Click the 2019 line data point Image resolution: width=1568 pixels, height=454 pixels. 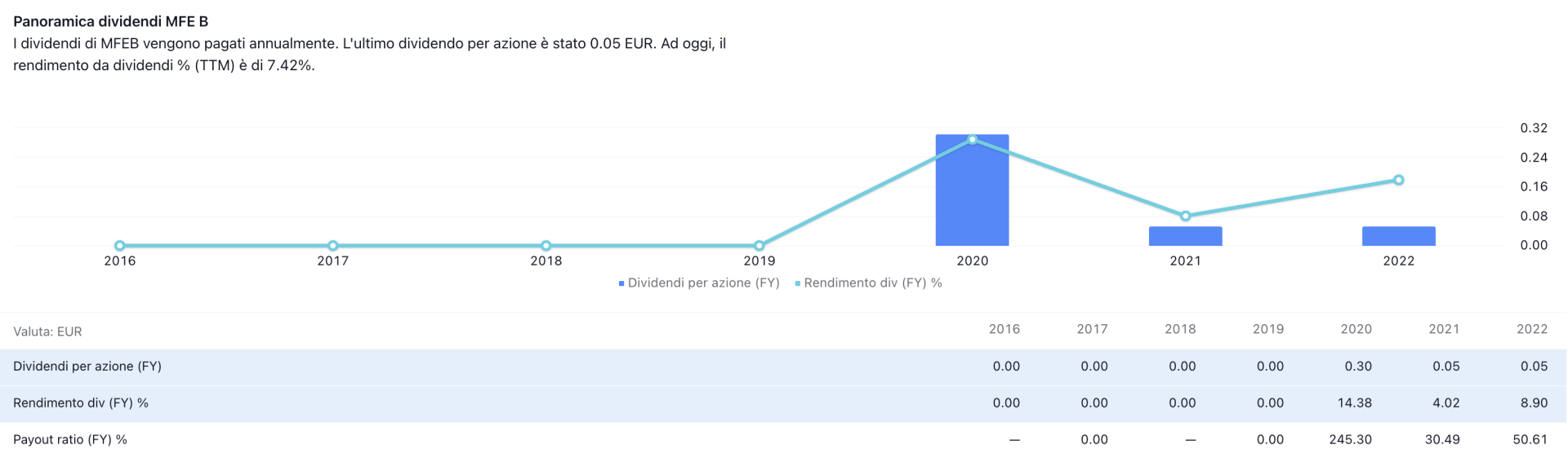pyautogui.click(x=759, y=245)
